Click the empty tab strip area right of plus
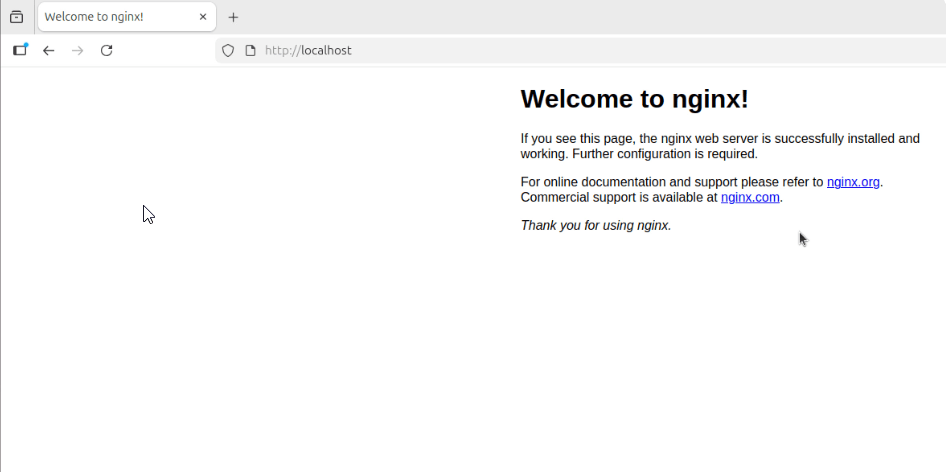946x472 pixels. pos(600,17)
